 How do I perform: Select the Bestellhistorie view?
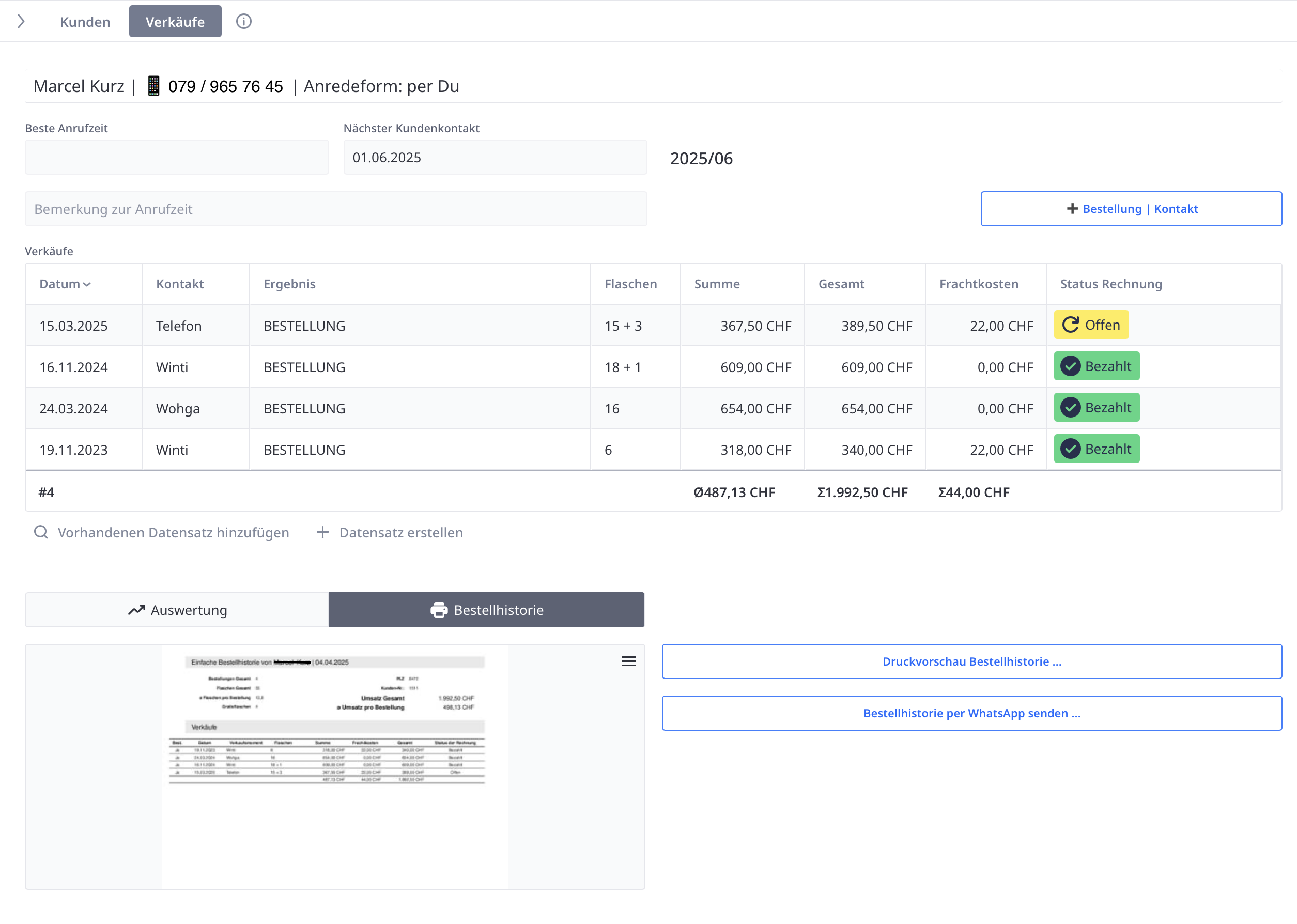click(487, 610)
